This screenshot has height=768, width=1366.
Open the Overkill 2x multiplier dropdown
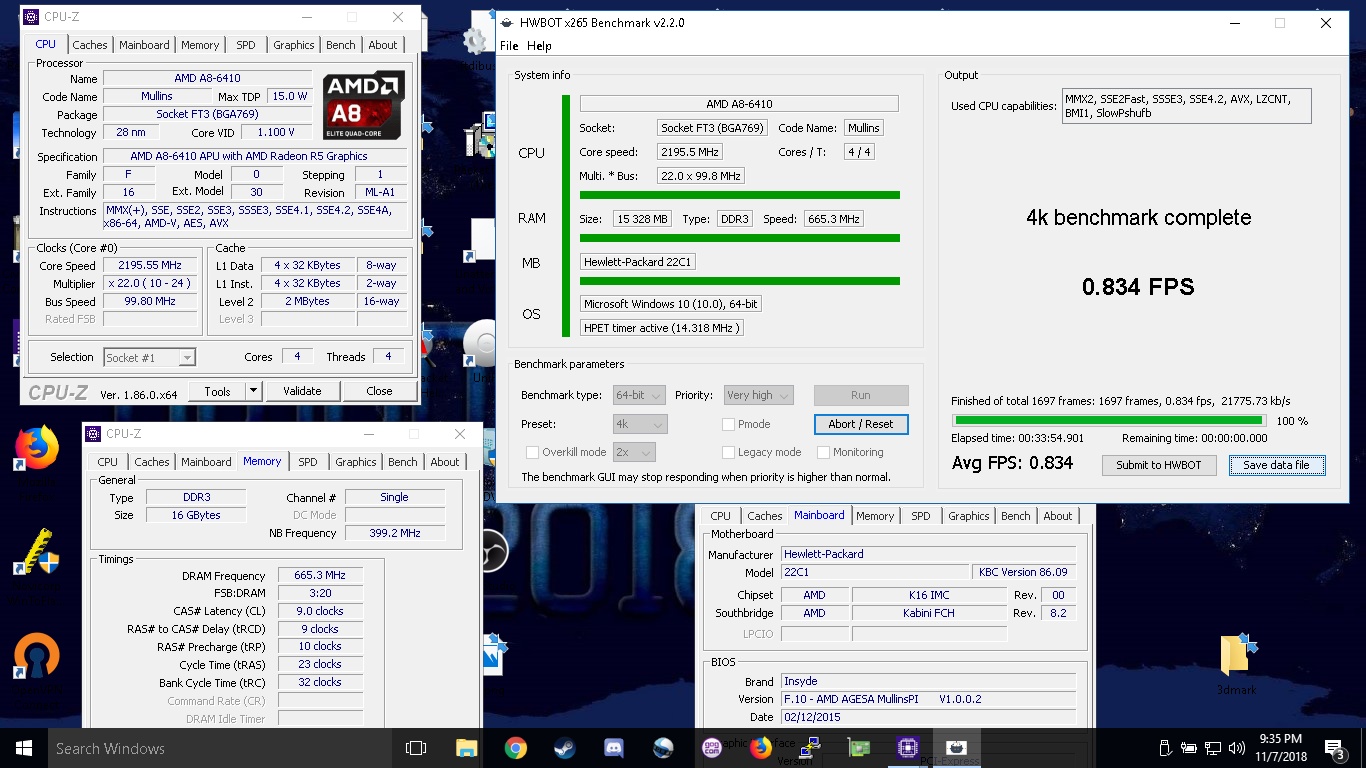(634, 452)
